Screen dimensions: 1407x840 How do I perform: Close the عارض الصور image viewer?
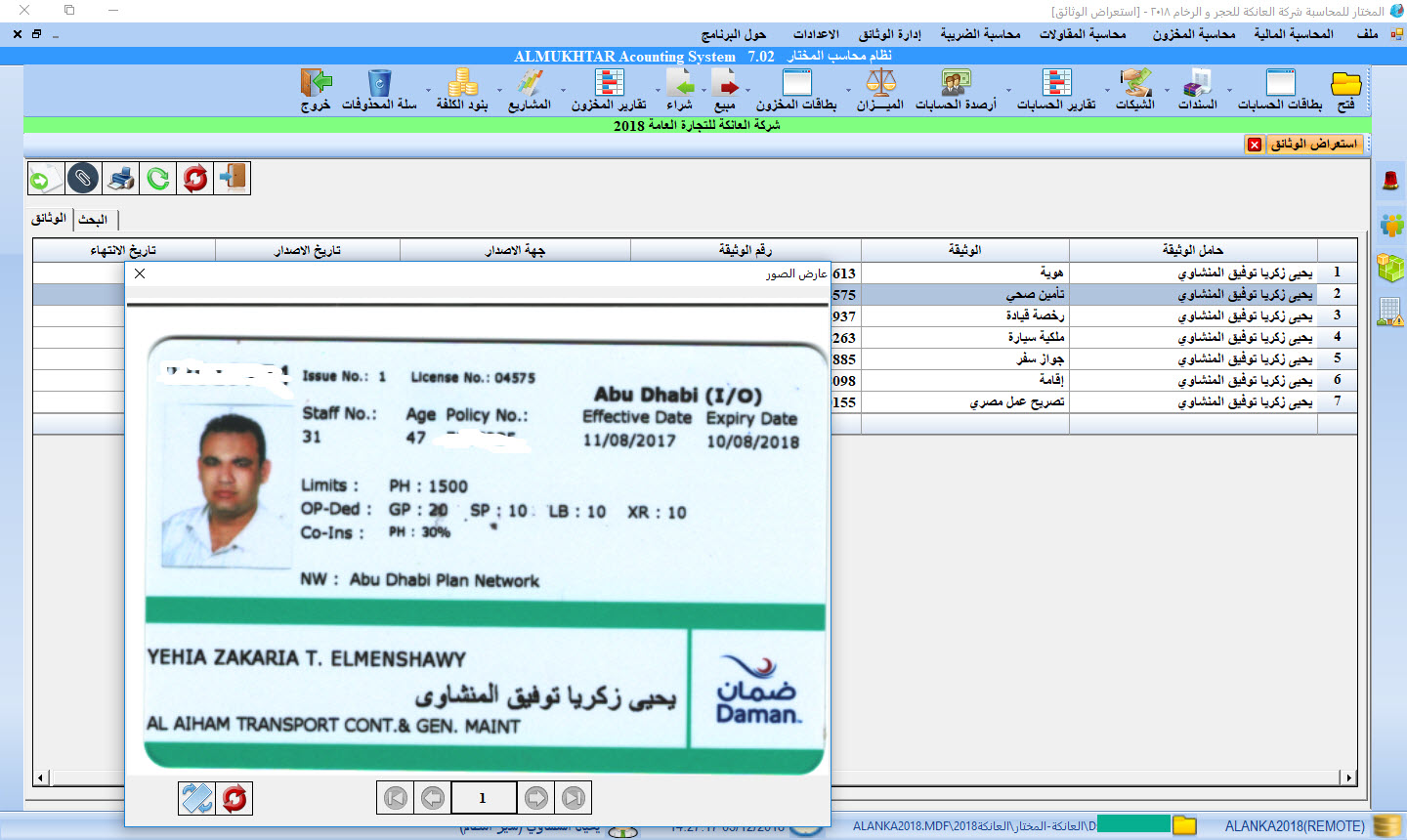140,273
